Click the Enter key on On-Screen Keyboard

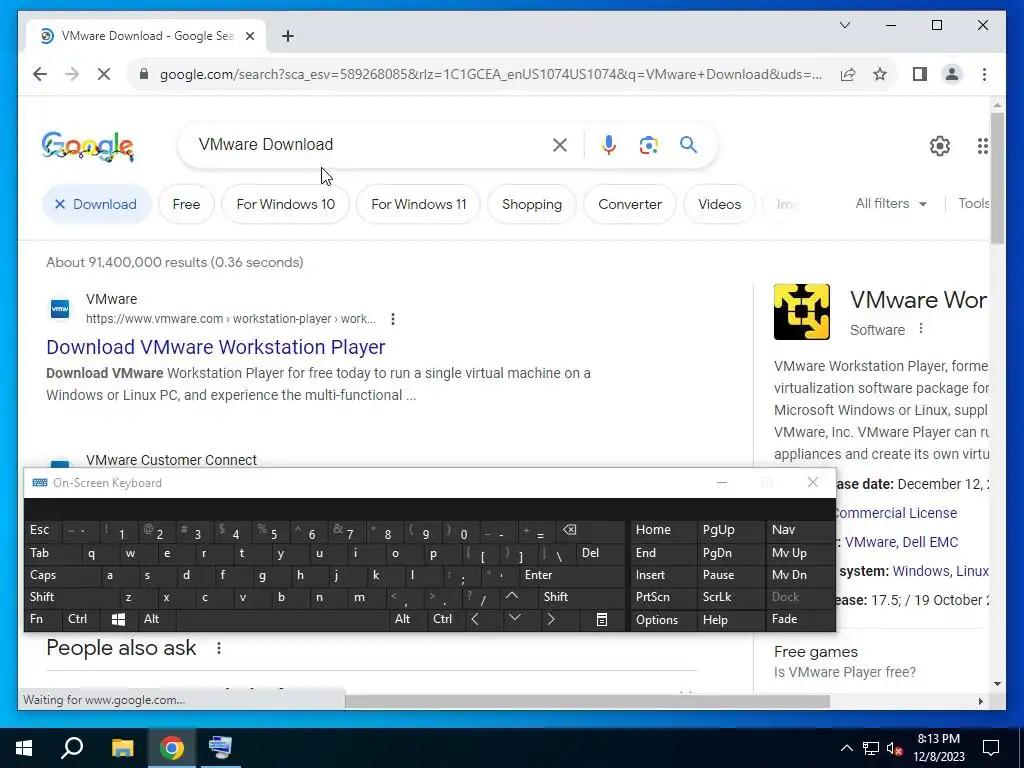(x=572, y=575)
